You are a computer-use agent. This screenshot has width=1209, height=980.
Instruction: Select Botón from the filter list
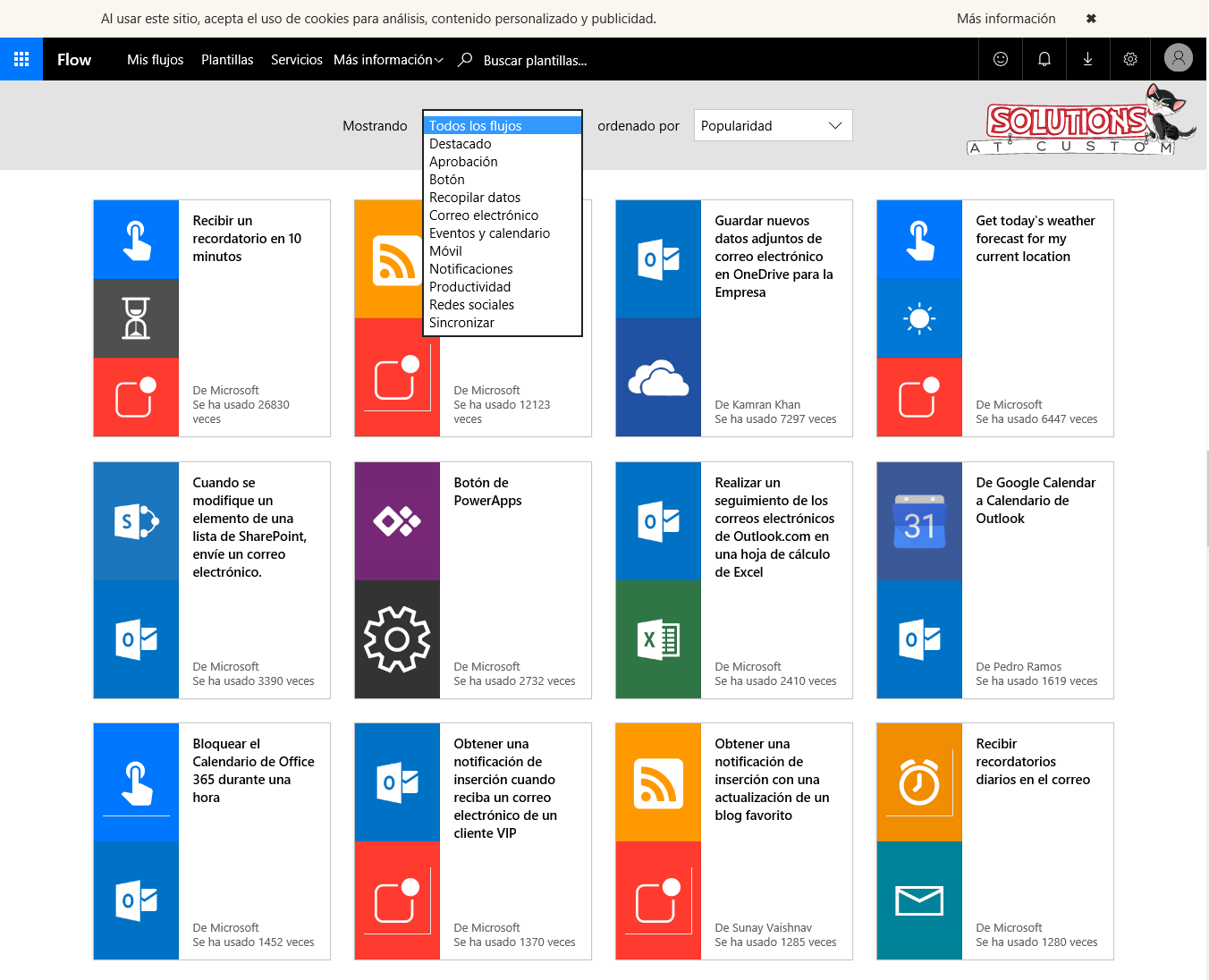[503, 180]
